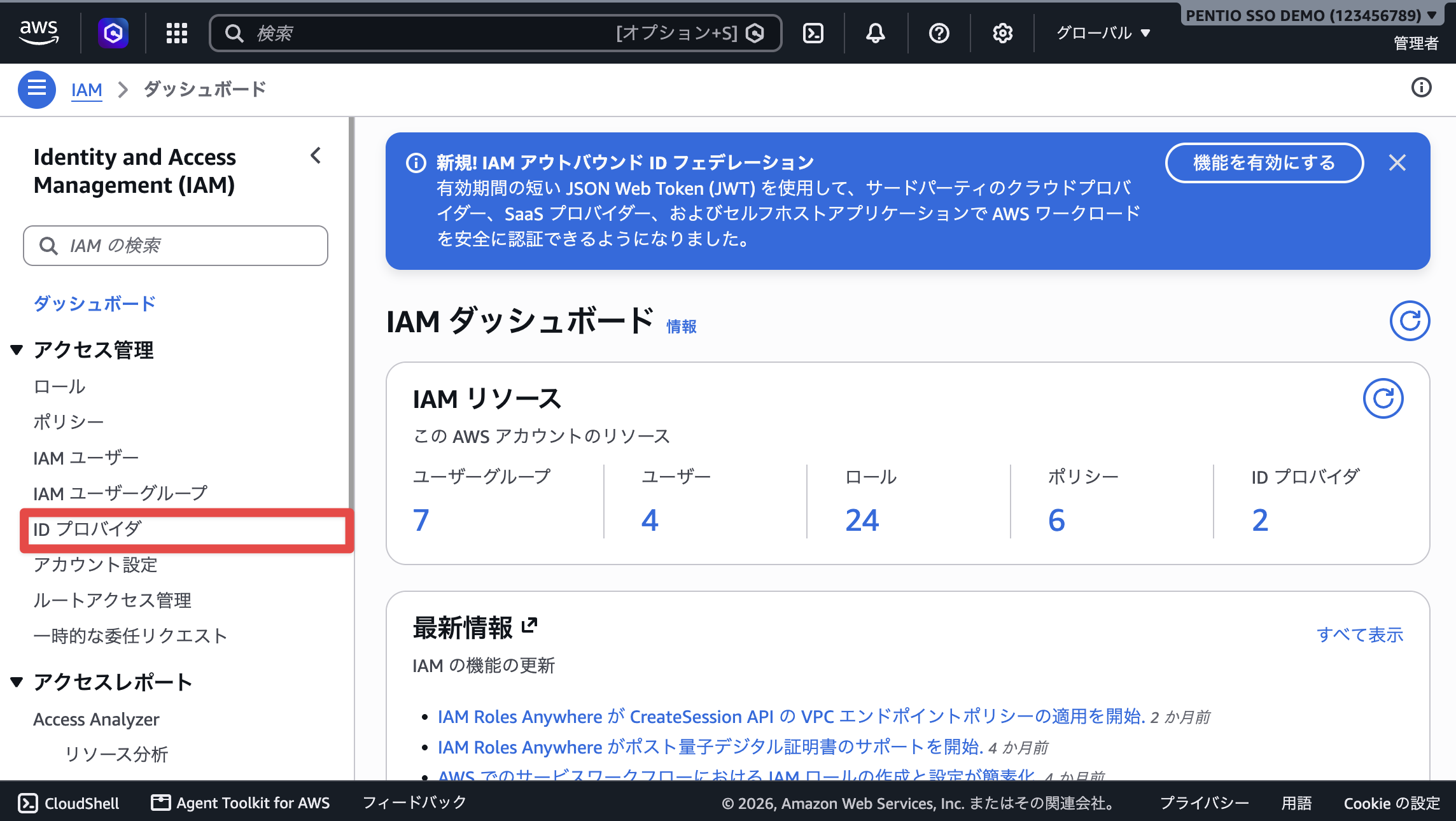Image resolution: width=1456 pixels, height=821 pixels.
Task: Click ID providers count 2
Action: [1260, 520]
